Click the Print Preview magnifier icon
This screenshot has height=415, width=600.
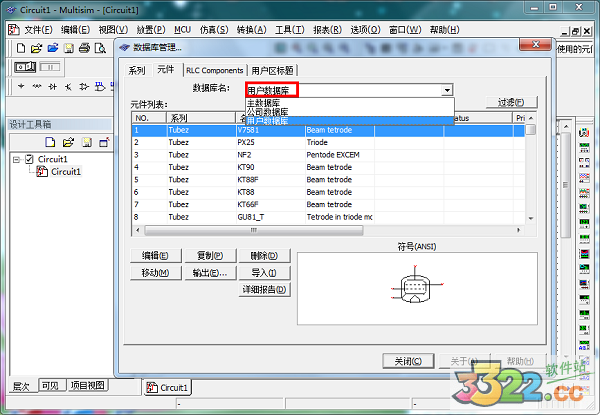click(x=100, y=48)
